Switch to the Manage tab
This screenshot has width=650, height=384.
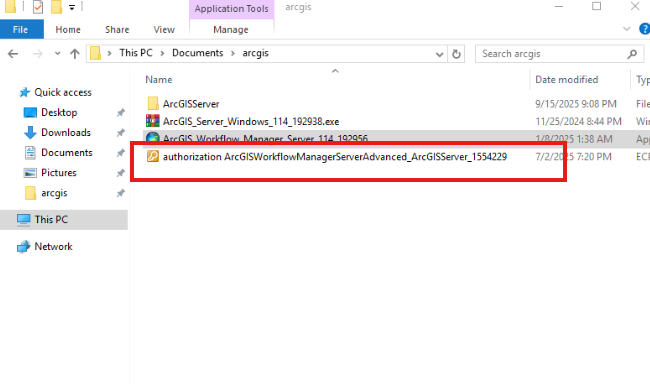tap(231, 30)
